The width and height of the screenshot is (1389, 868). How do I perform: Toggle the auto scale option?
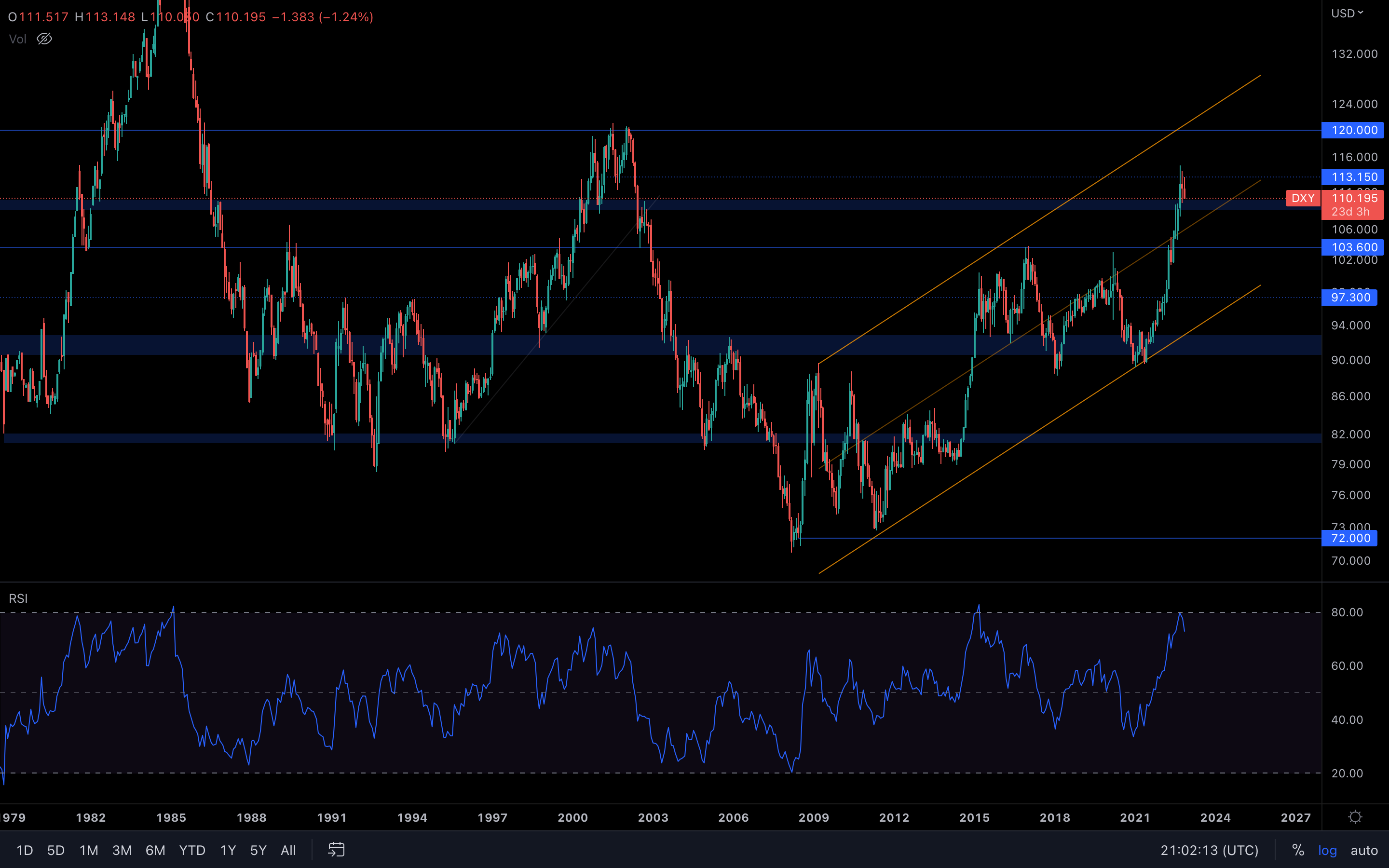(x=1364, y=850)
